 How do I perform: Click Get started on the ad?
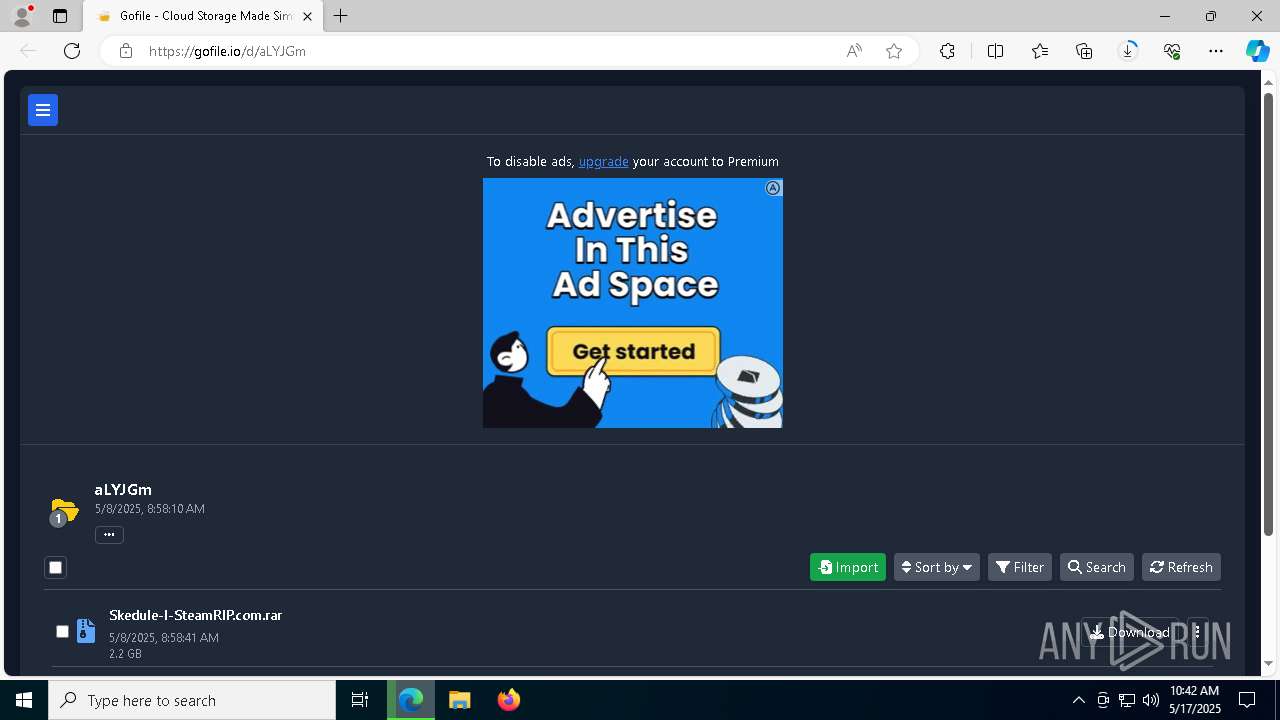633,351
